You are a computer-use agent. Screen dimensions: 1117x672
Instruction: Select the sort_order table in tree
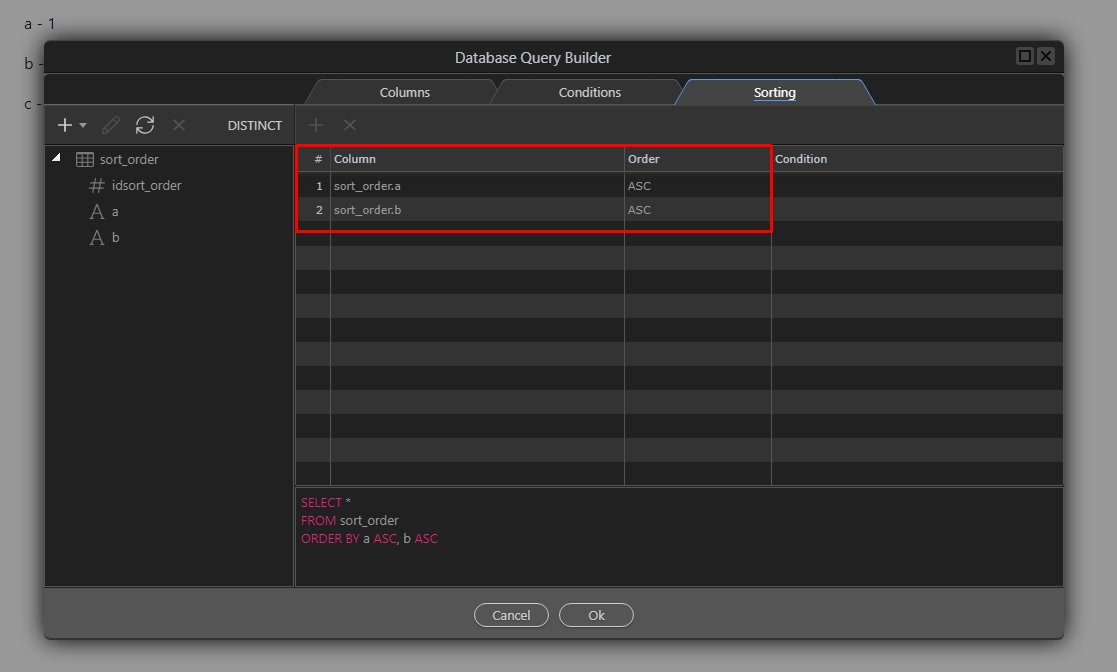click(129, 159)
